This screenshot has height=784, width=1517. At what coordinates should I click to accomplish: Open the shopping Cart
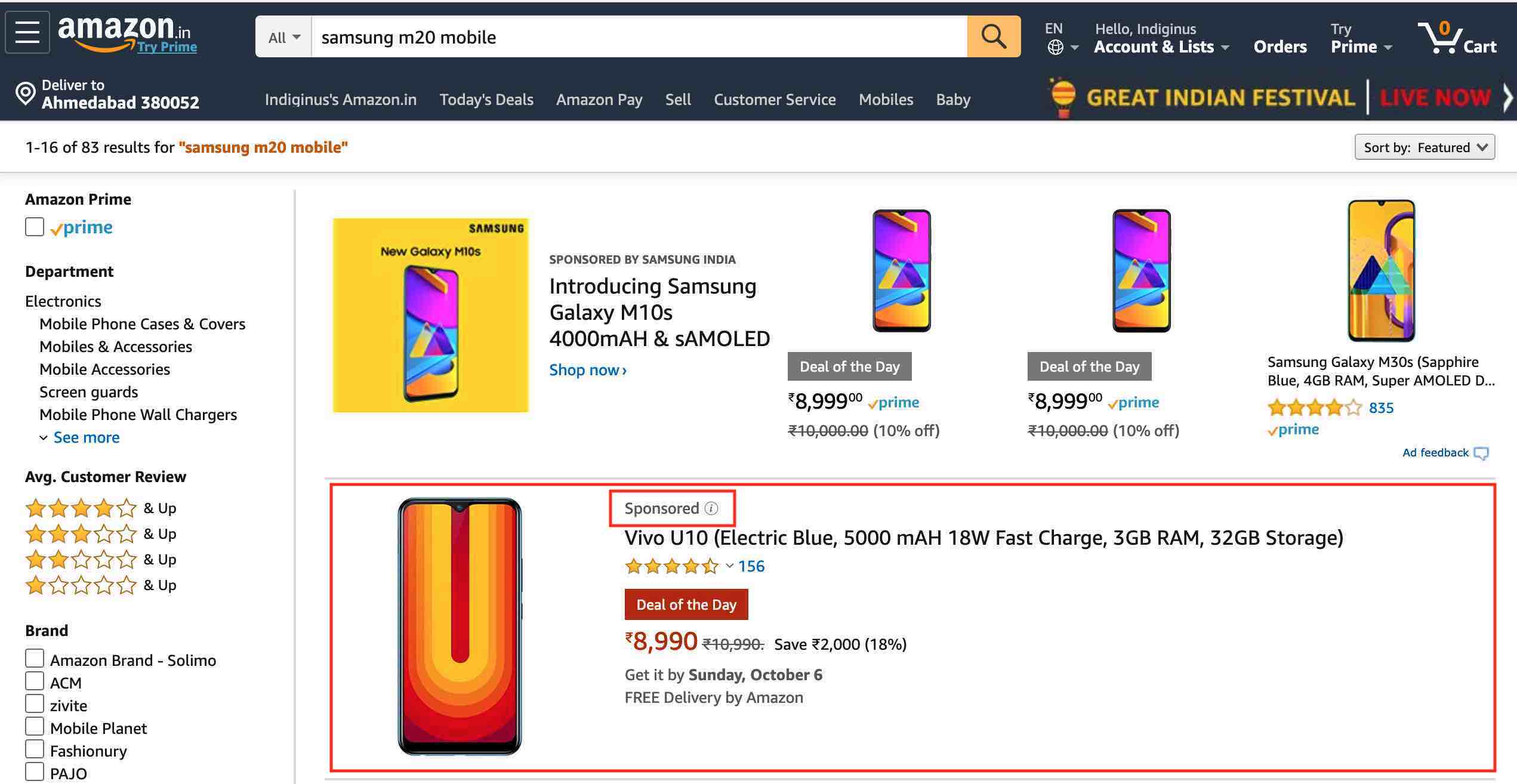coord(1458,37)
